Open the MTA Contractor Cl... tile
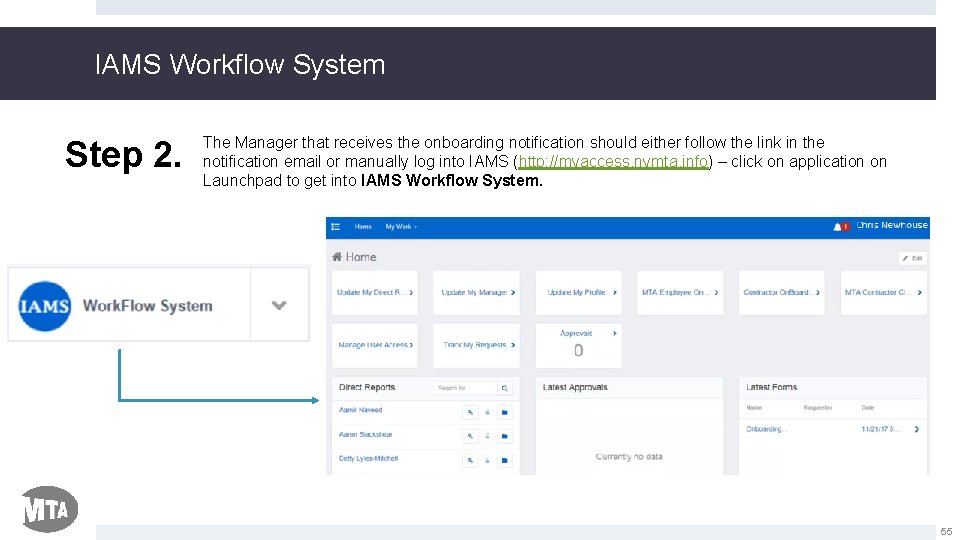Viewport: 960px width, 540px height. point(883,293)
